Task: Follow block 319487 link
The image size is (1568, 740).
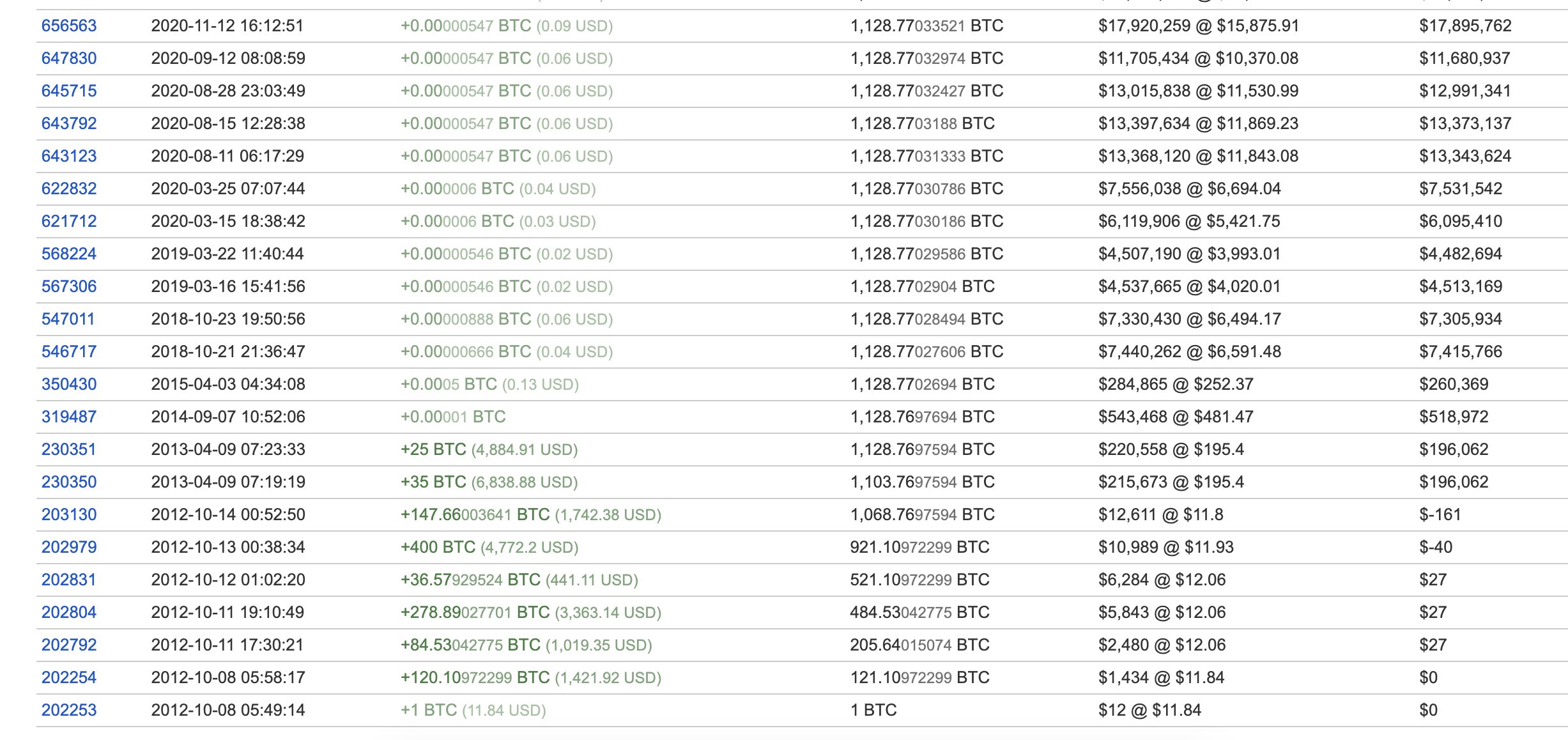Action: pos(69,417)
